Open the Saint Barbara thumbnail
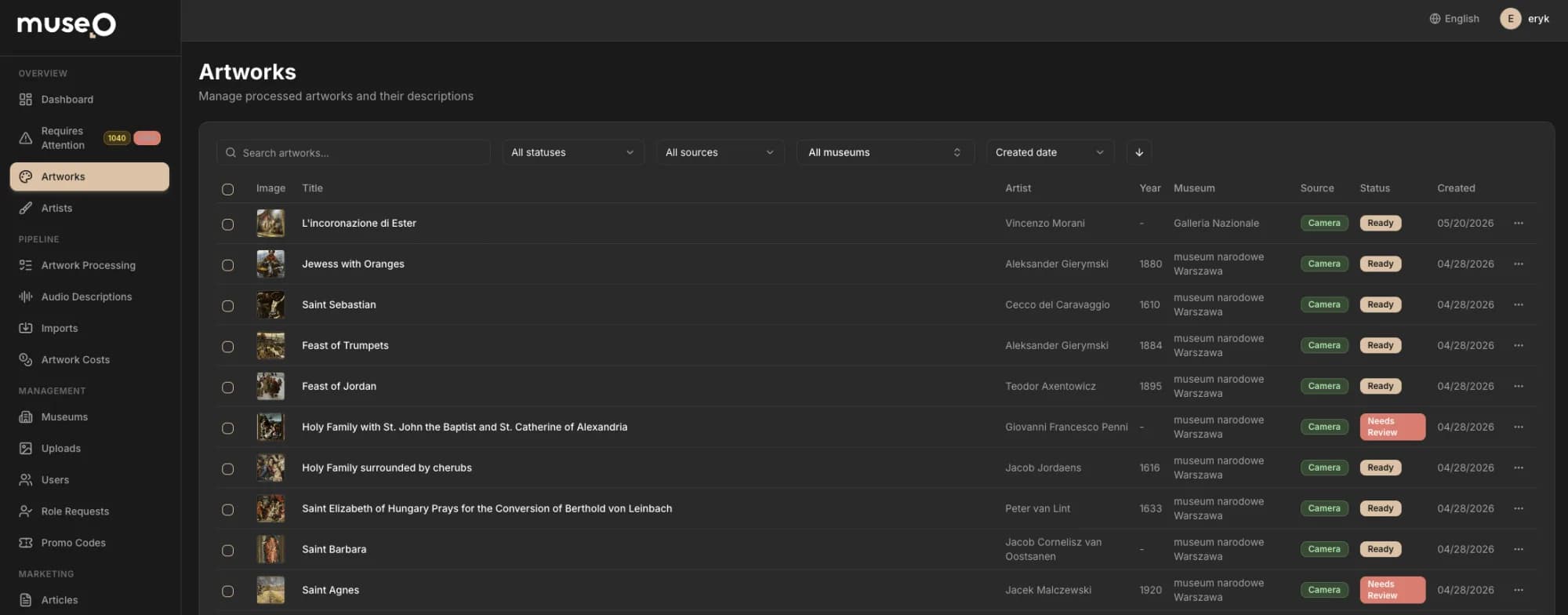The height and width of the screenshot is (615, 1568). coord(270,550)
